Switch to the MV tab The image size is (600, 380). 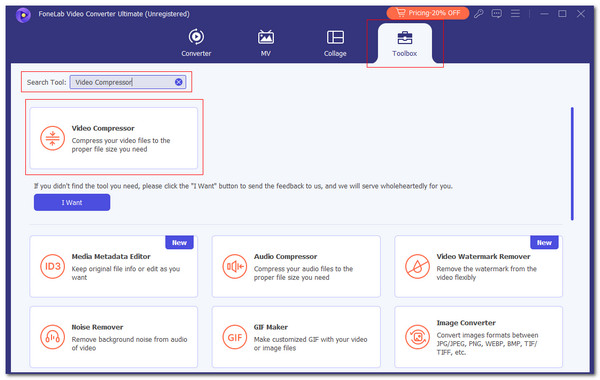point(266,43)
